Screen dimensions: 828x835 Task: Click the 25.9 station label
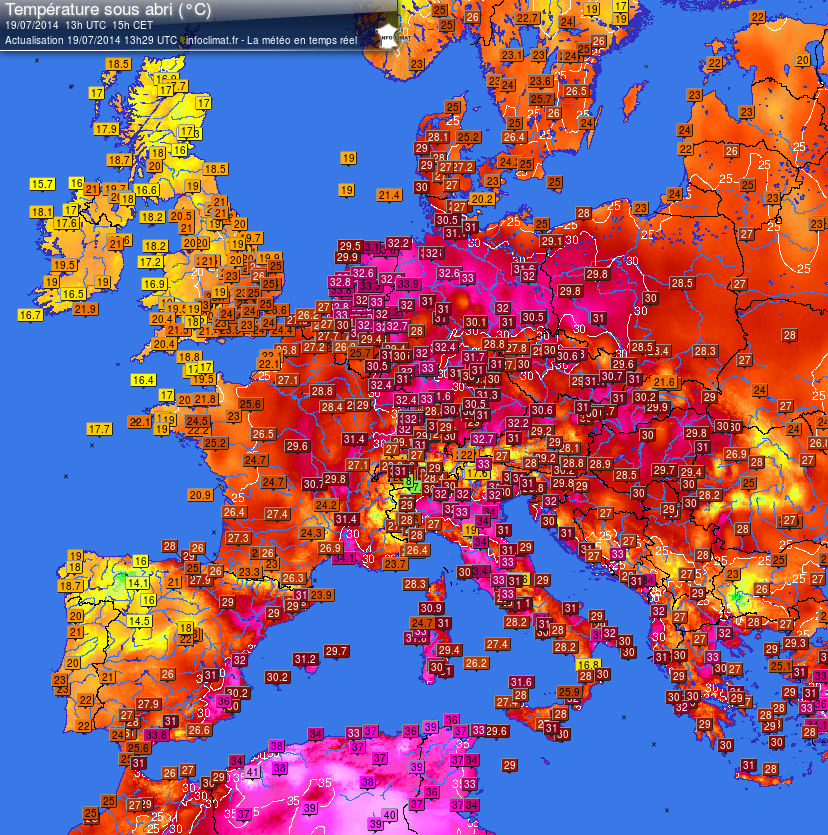pos(569,692)
